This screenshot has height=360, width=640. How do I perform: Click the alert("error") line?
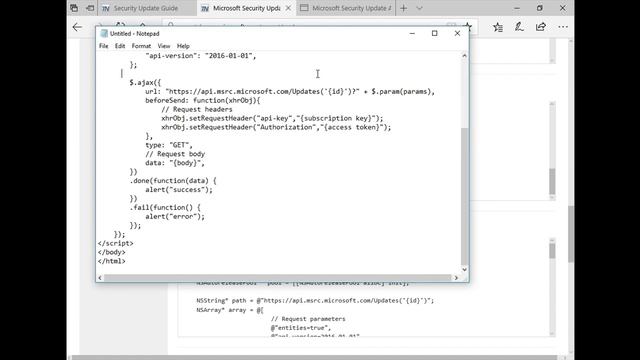pos(175,217)
